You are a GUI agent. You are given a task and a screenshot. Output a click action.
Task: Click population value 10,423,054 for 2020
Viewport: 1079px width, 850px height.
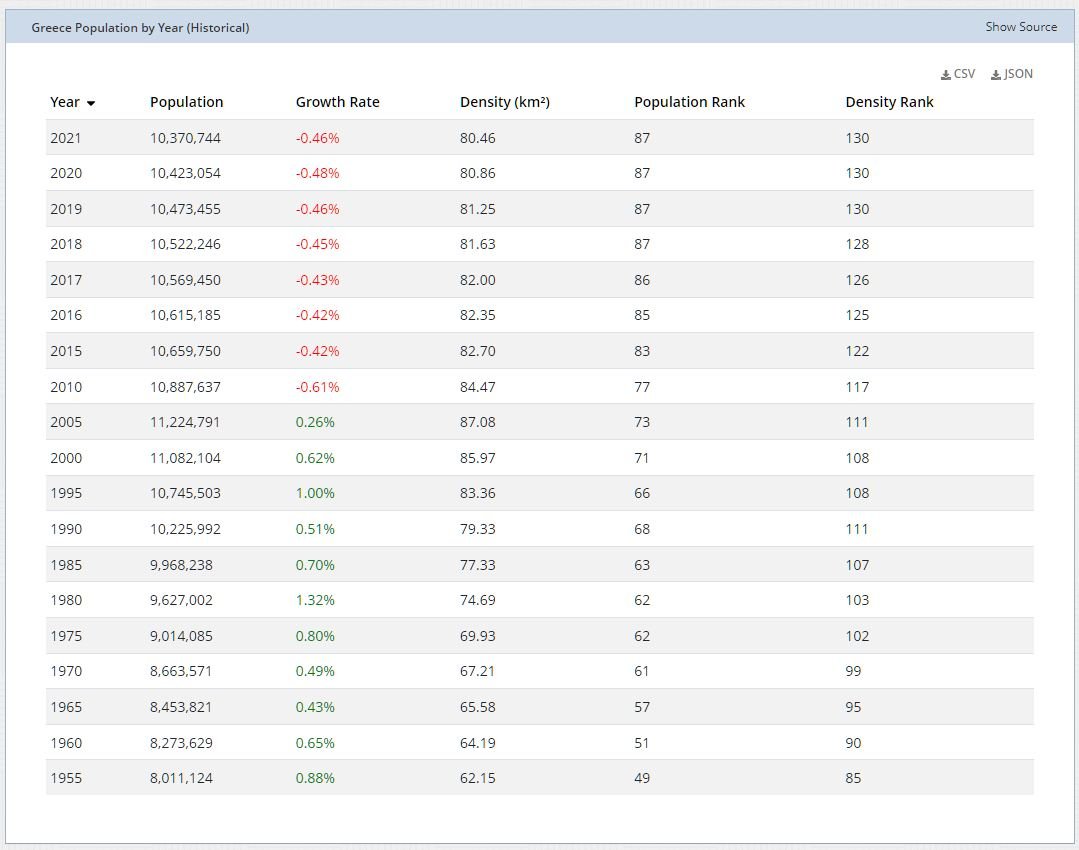[185, 173]
